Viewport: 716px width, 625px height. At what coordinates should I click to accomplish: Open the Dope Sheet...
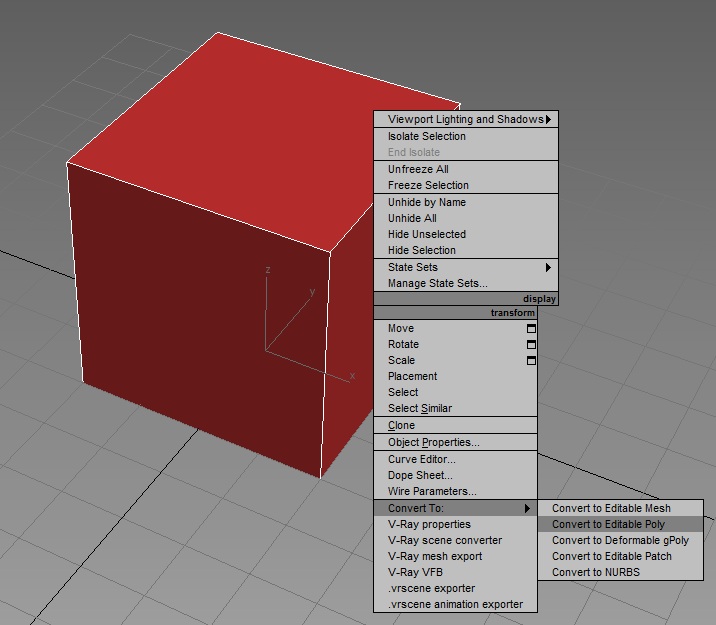point(455,475)
